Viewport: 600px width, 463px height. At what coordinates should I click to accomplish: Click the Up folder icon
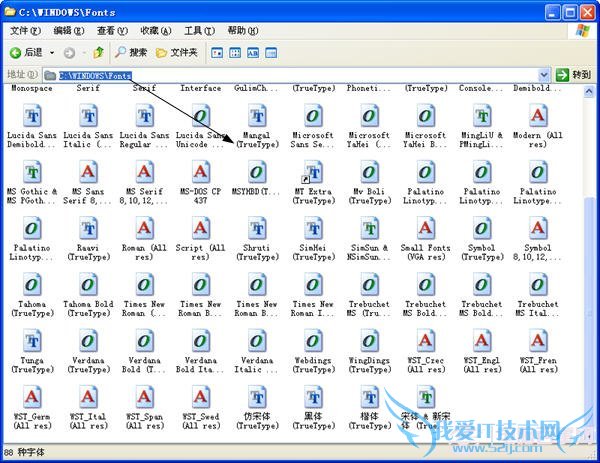pyautogui.click(x=98, y=52)
